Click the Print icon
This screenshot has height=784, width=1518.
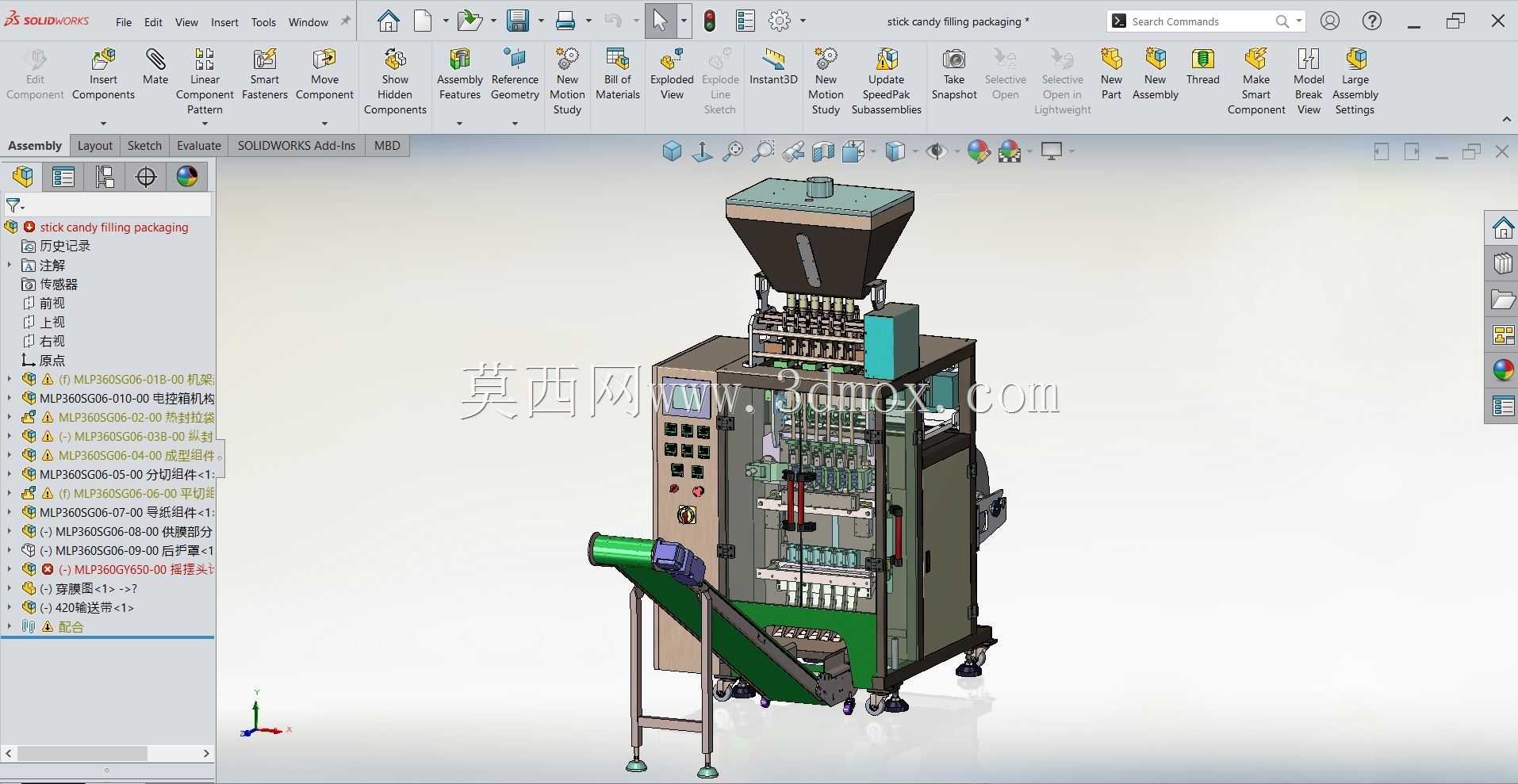(565, 21)
